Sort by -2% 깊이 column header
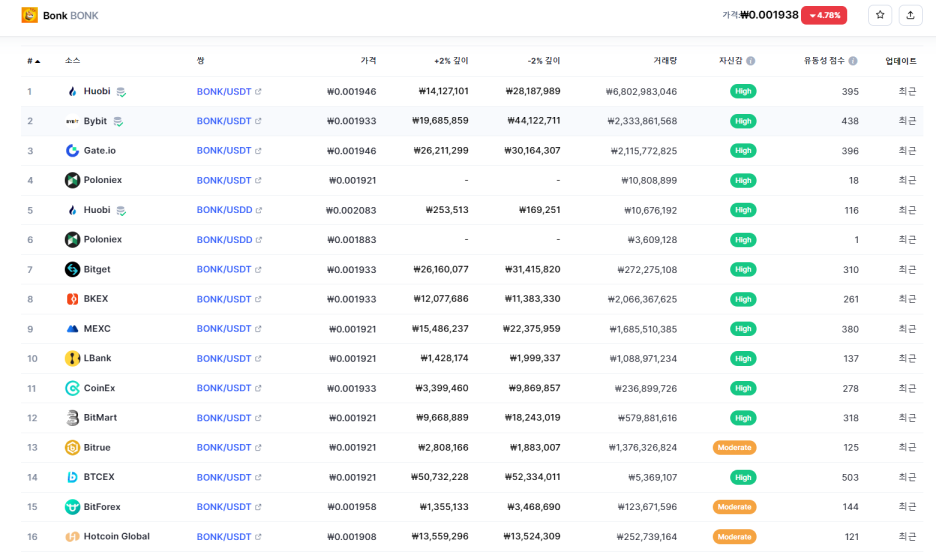Viewport: 936px width, 552px height. [x=544, y=61]
